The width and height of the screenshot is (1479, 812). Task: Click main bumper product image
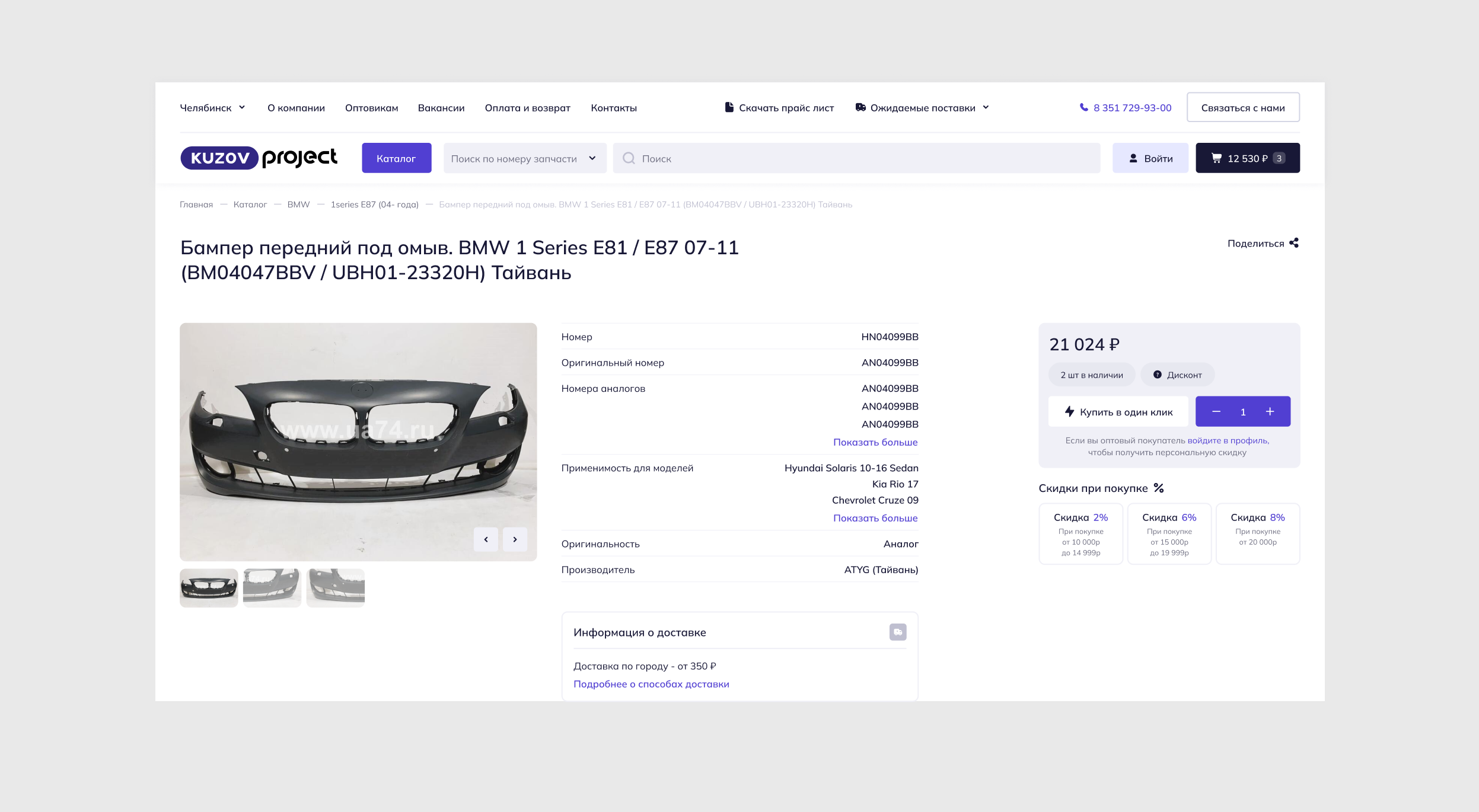358,442
